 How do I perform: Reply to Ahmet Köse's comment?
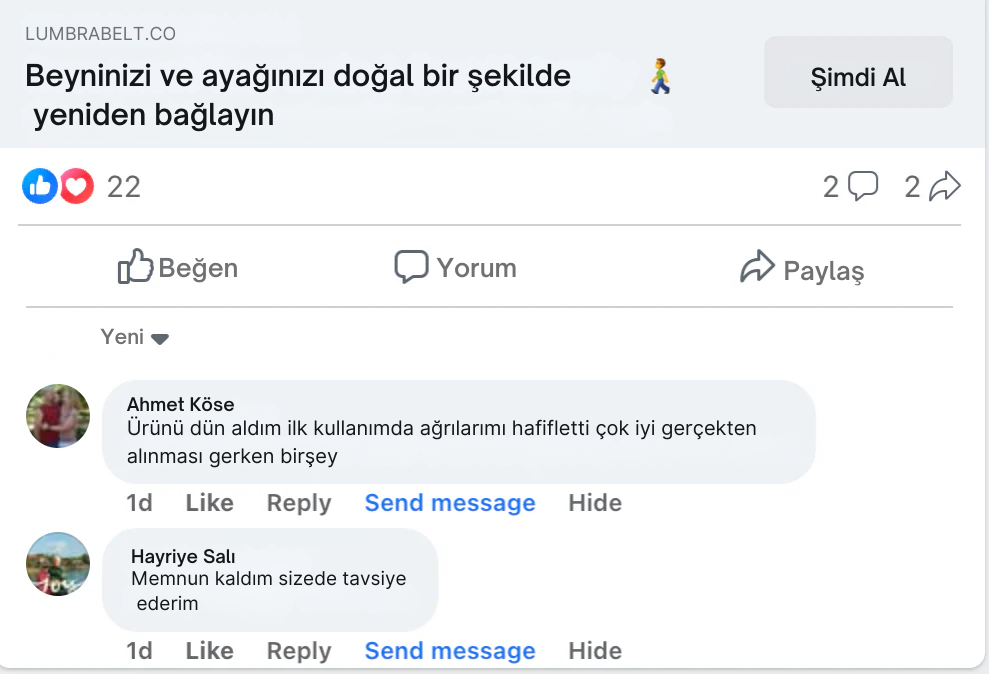298,503
